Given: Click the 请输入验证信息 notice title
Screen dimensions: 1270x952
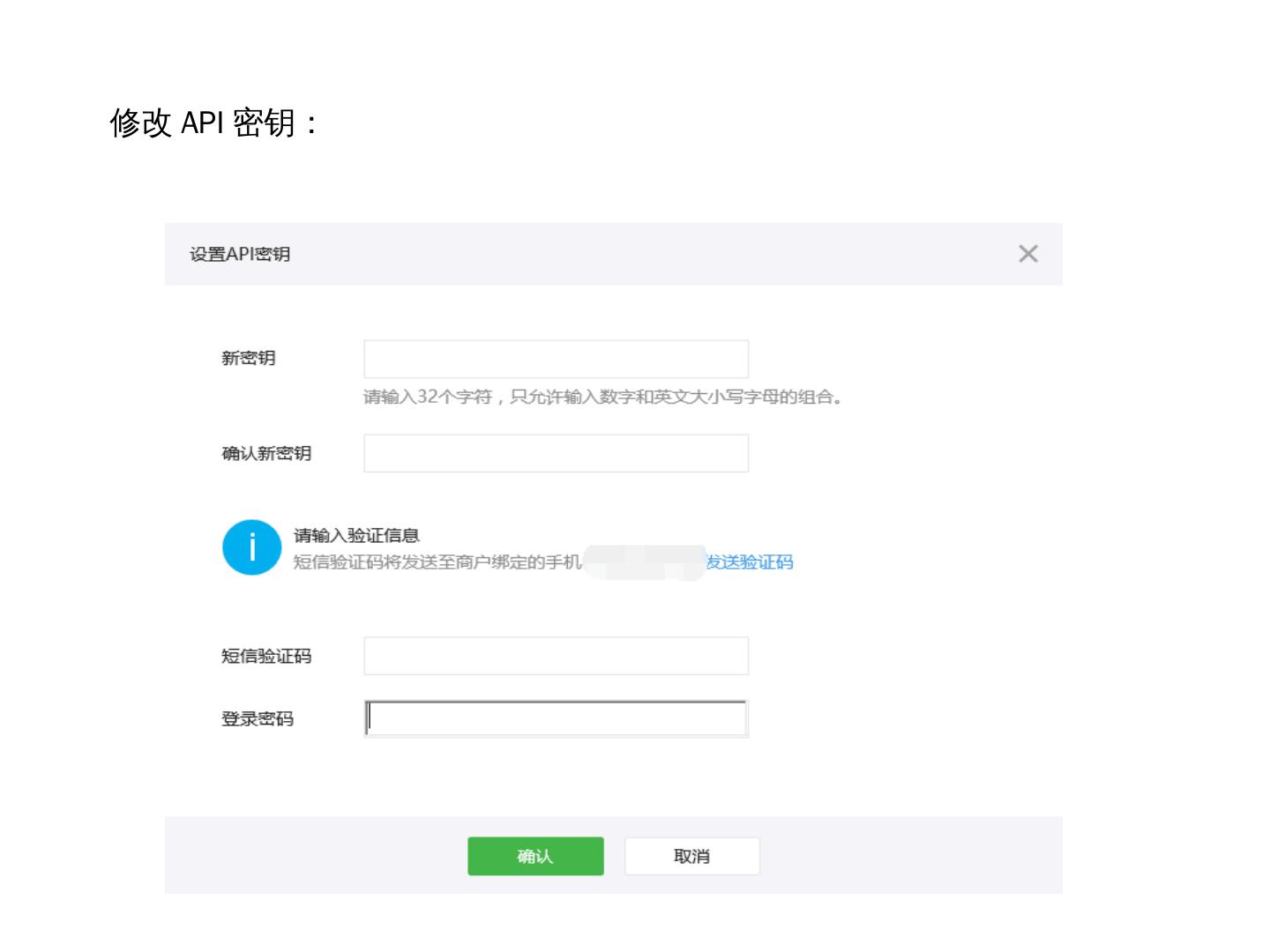Looking at the screenshot, I should coord(356,535).
